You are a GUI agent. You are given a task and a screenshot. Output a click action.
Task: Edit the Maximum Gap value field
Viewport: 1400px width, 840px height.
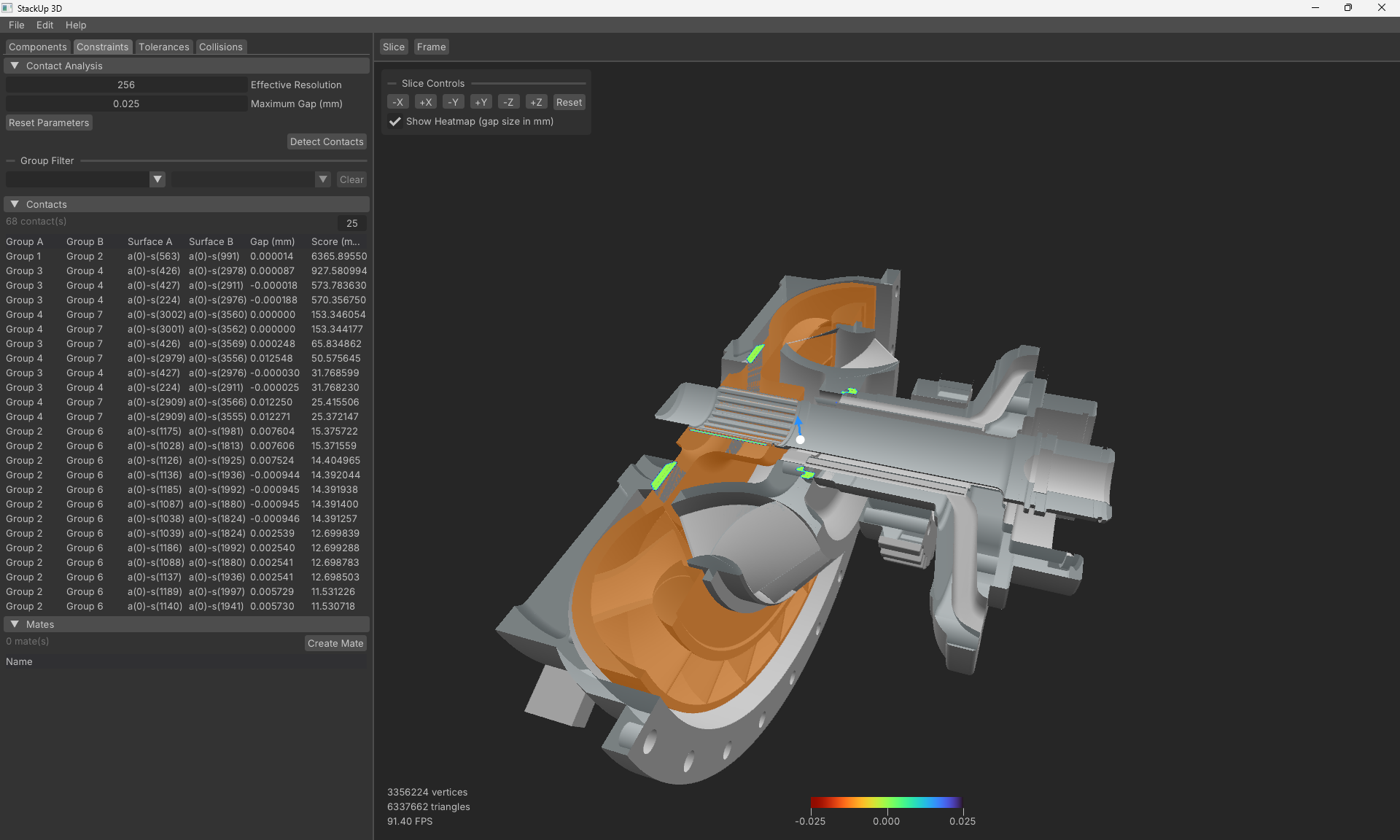pyautogui.click(x=125, y=104)
